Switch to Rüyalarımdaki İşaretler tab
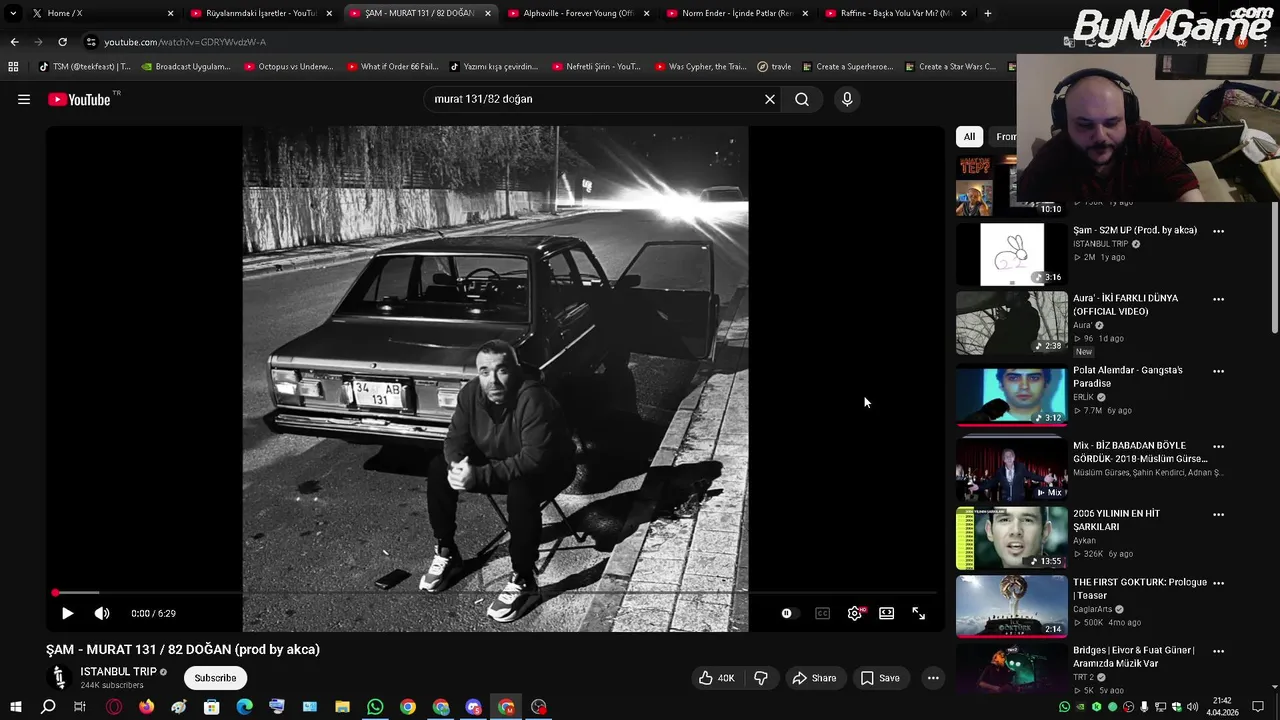The width and height of the screenshot is (1280, 720). click(260, 13)
